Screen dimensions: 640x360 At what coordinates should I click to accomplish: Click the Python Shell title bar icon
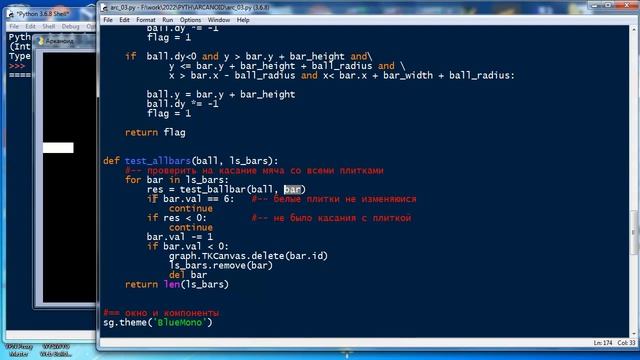(x=11, y=14)
